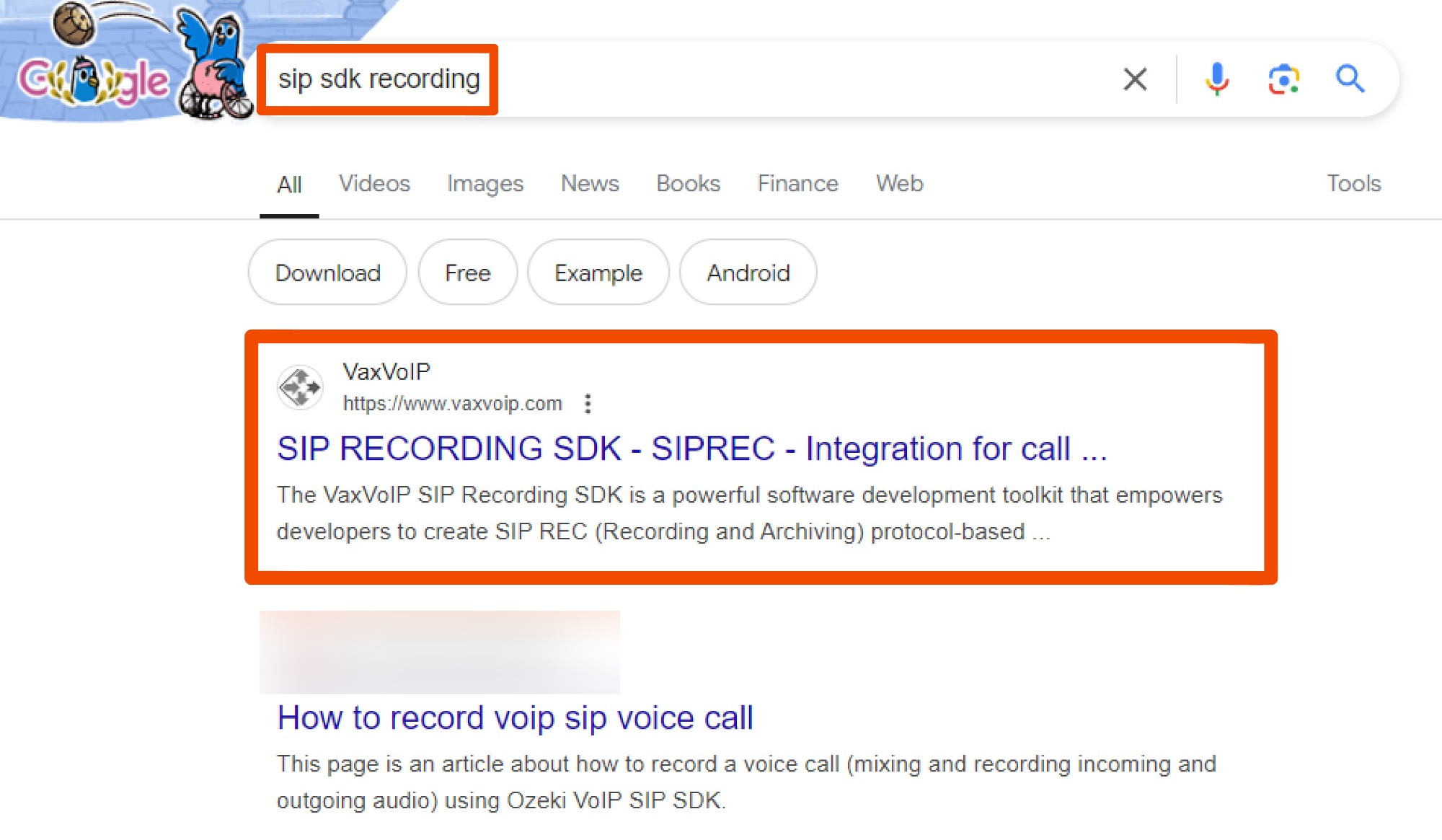The height and width of the screenshot is (840, 1442).
Task: Switch to the Videos tab
Action: (374, 183)
